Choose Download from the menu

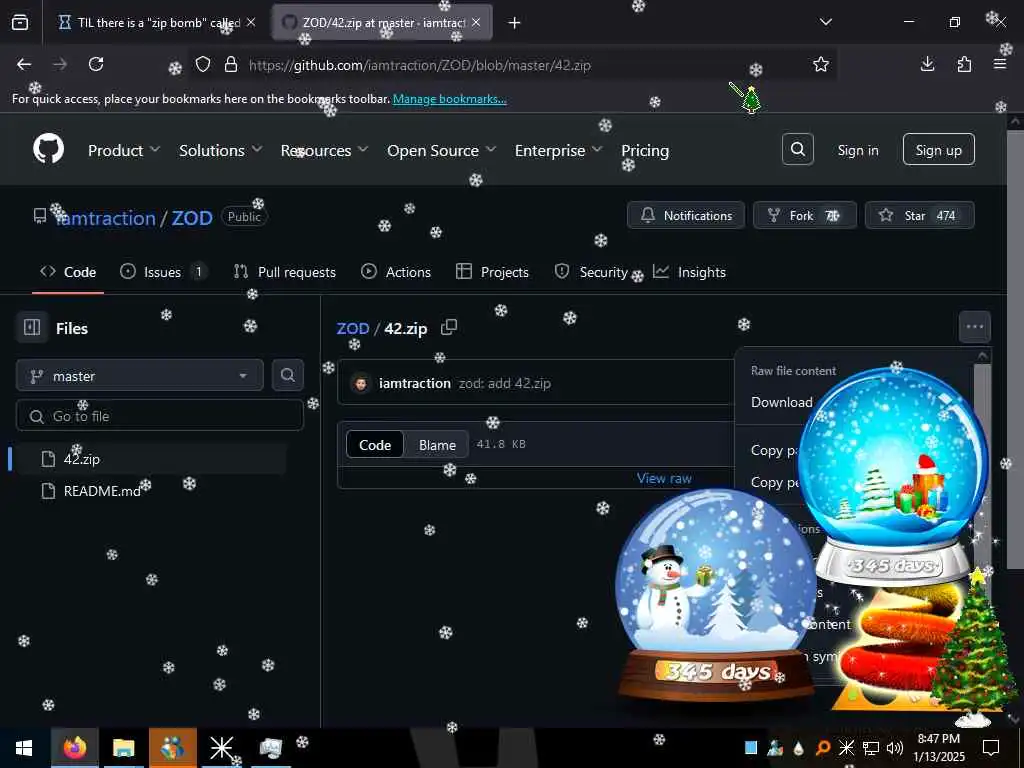pos(782,402)
